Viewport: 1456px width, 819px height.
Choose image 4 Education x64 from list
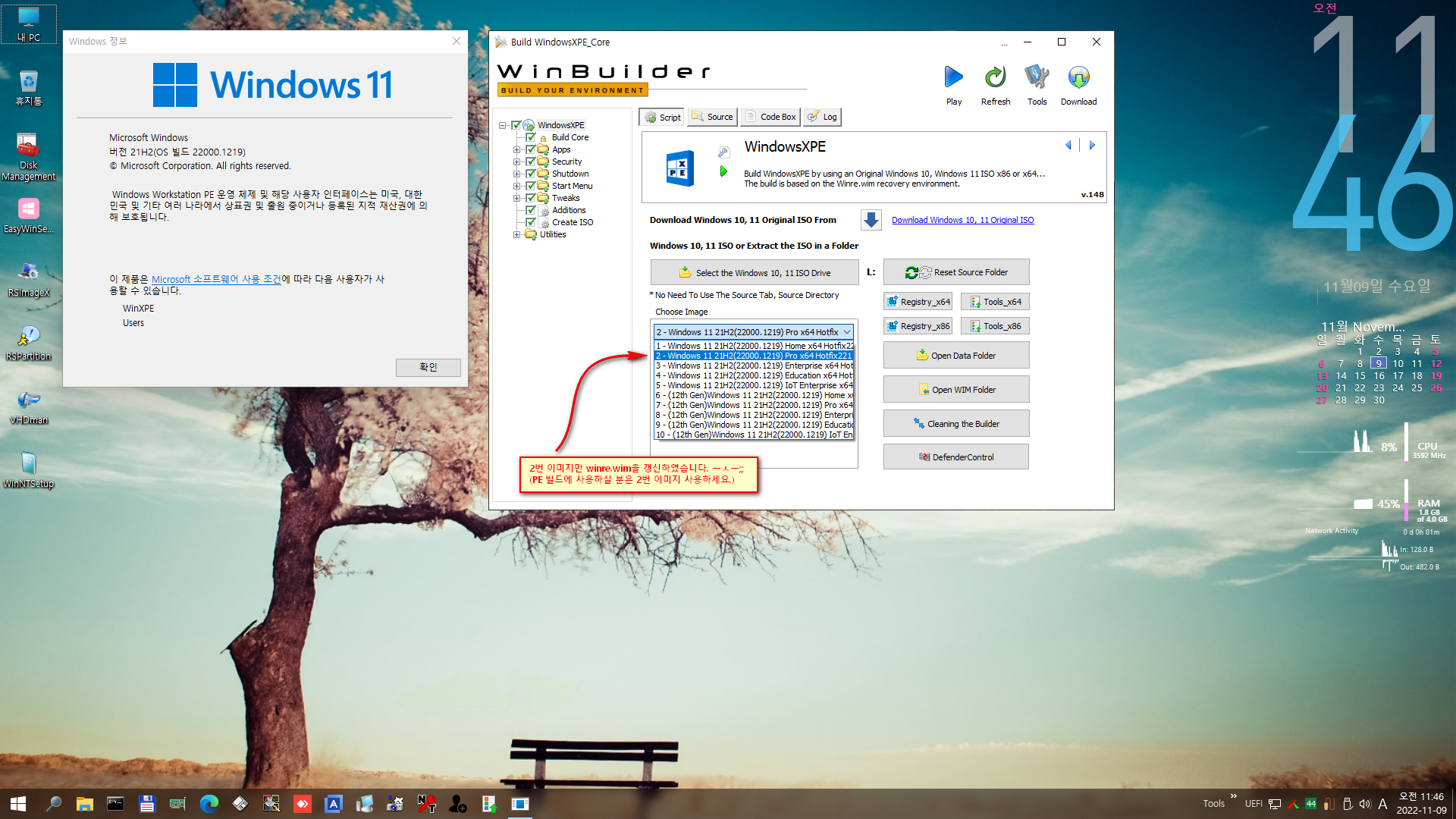754,375
